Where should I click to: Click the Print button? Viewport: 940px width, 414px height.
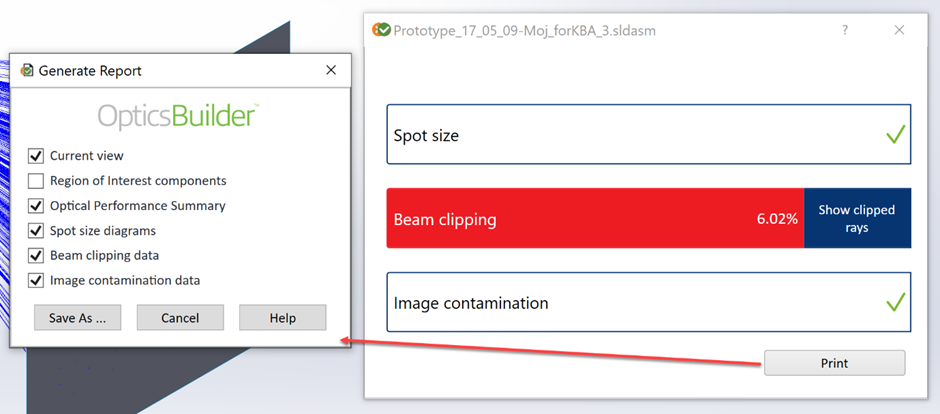coord(834,363)
